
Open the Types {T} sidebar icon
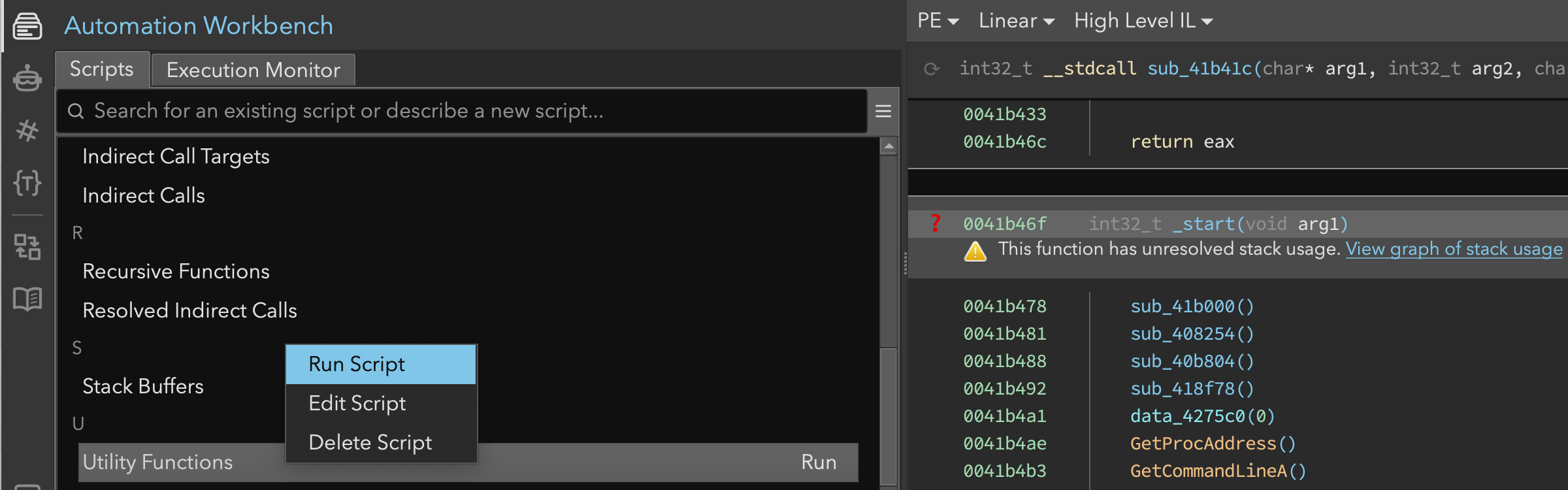click(x=27, y=183)
